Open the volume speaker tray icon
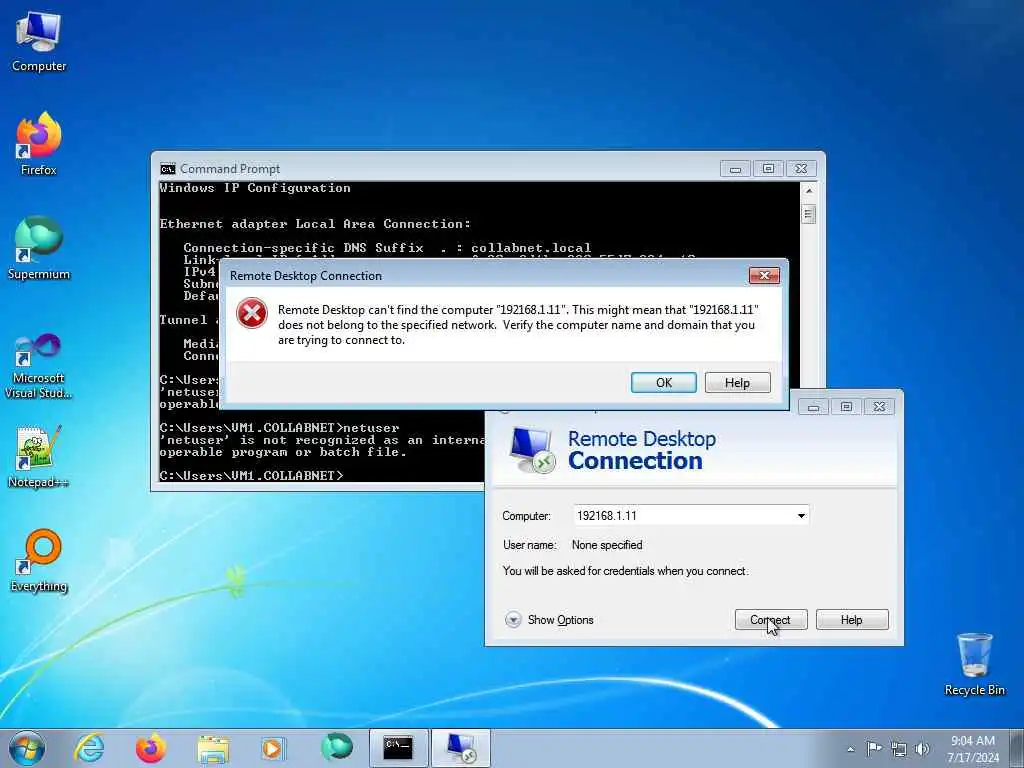This screenshot has height=768, width=1024. (922, 748)
